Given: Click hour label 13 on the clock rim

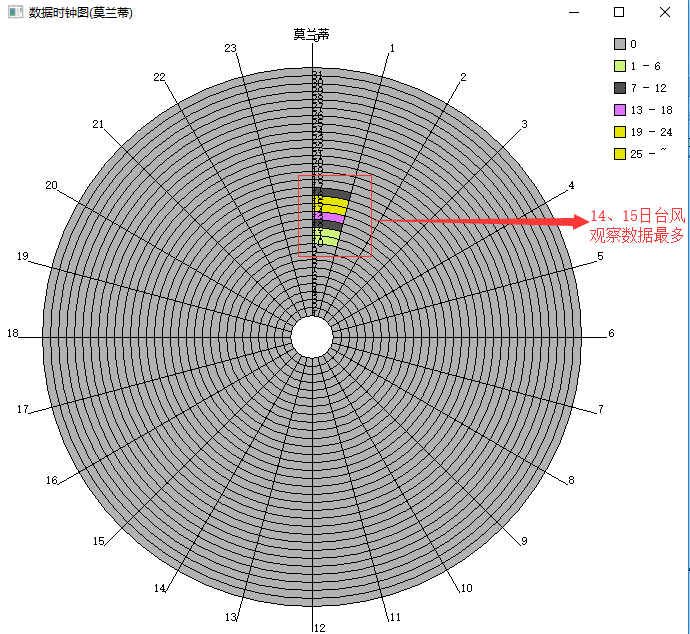Looking at the screenshot, I should (231, 617).
